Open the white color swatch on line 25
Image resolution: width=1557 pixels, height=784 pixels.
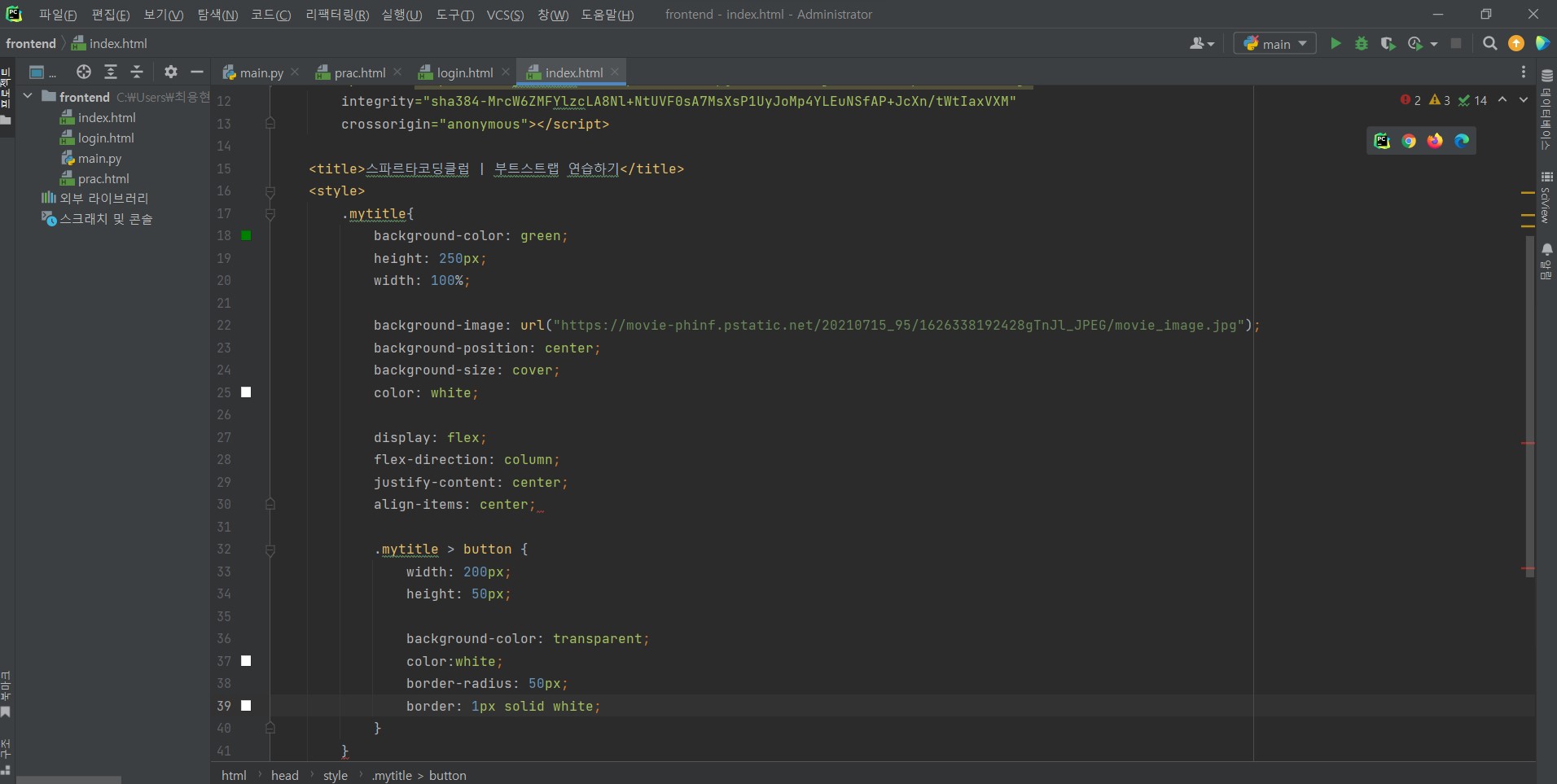246,392
